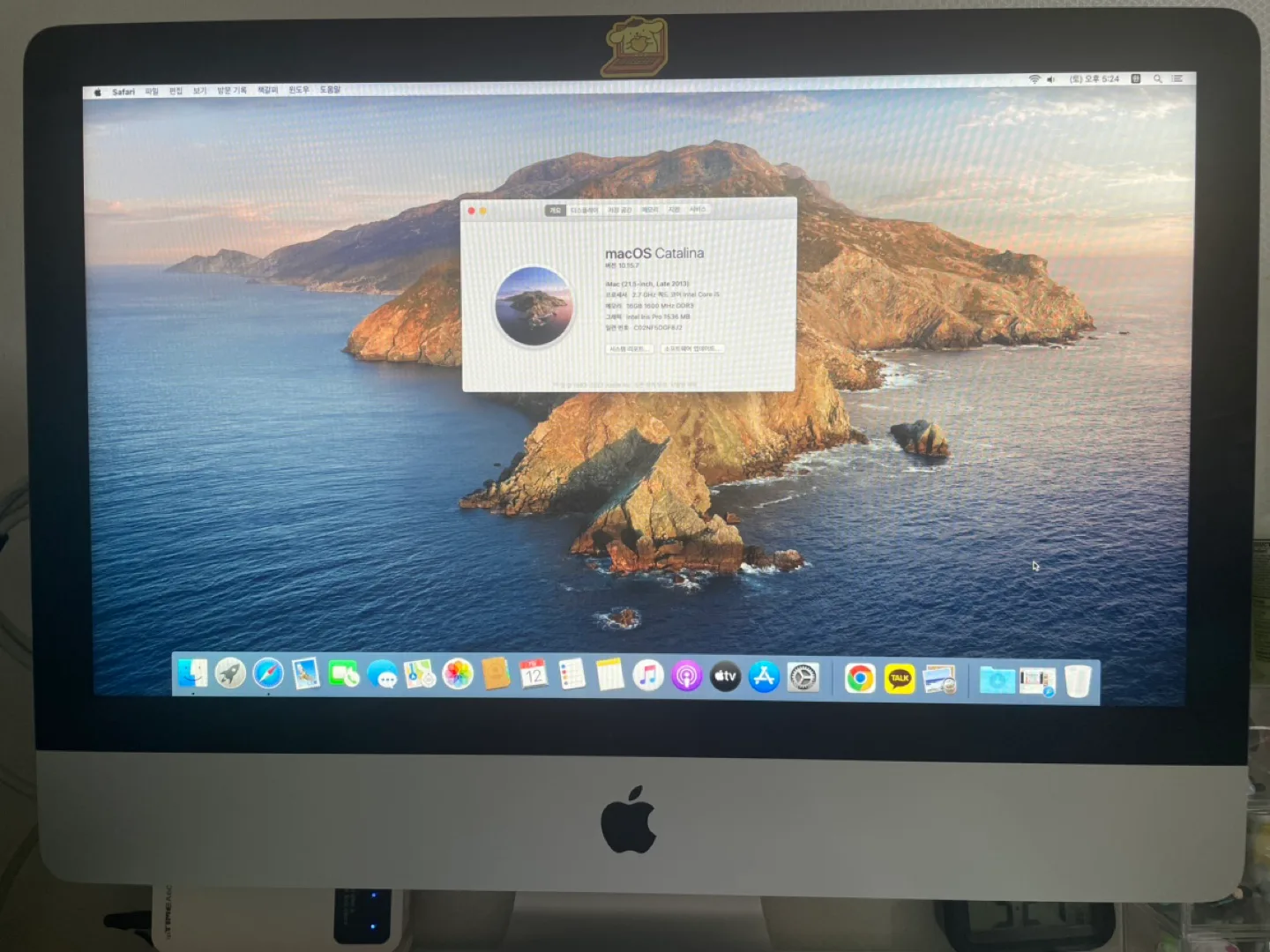Open System Preferences gear in Dock
Image resolution: width=1270 pixels, height=952 pixels.
pos(803,678)
